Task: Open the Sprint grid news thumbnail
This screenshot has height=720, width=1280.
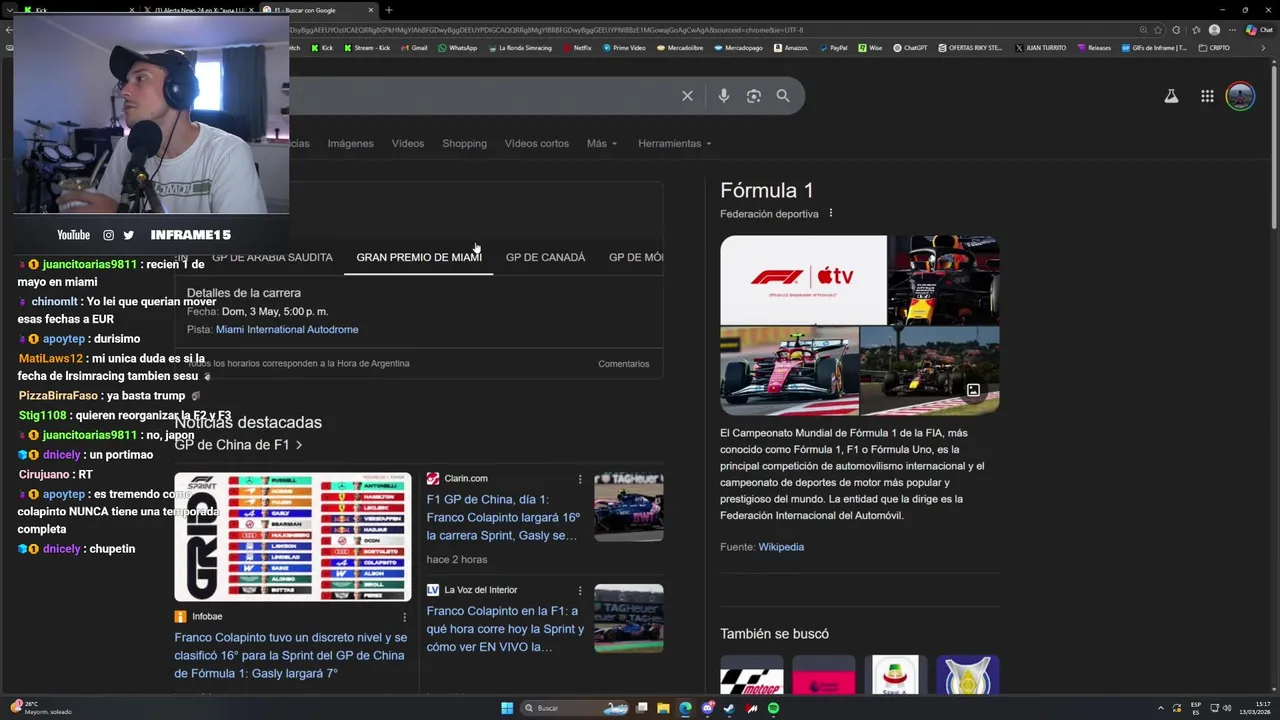Action: pos(292,537)
